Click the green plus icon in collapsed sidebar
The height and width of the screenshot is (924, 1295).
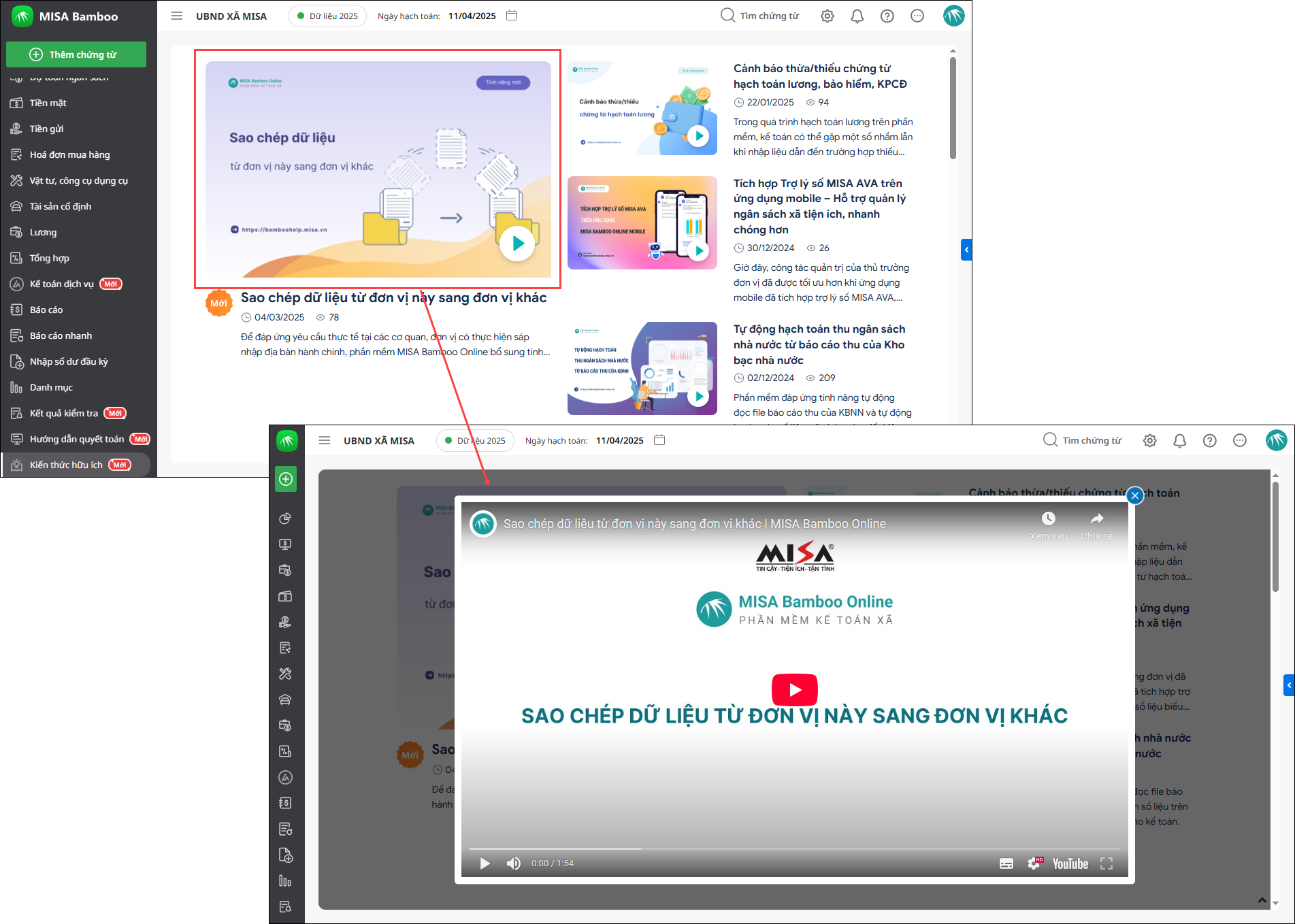coord(286,479)
